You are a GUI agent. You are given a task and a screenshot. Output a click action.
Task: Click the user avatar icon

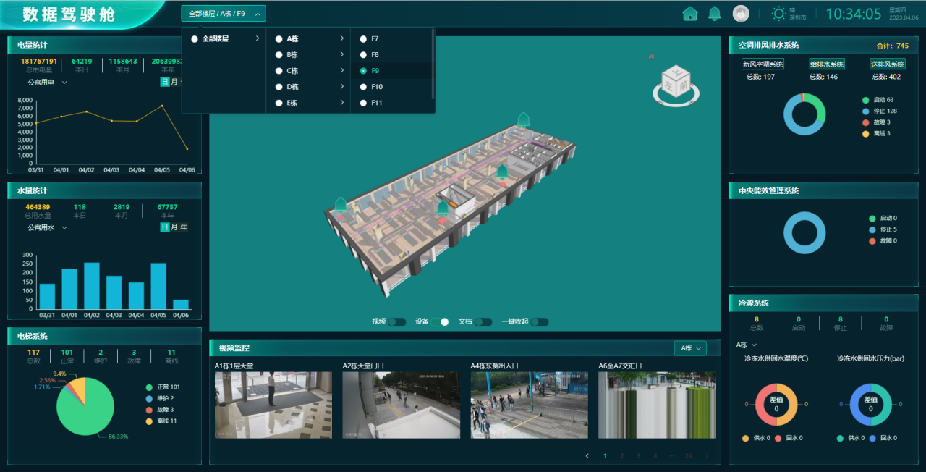point(741,14)
